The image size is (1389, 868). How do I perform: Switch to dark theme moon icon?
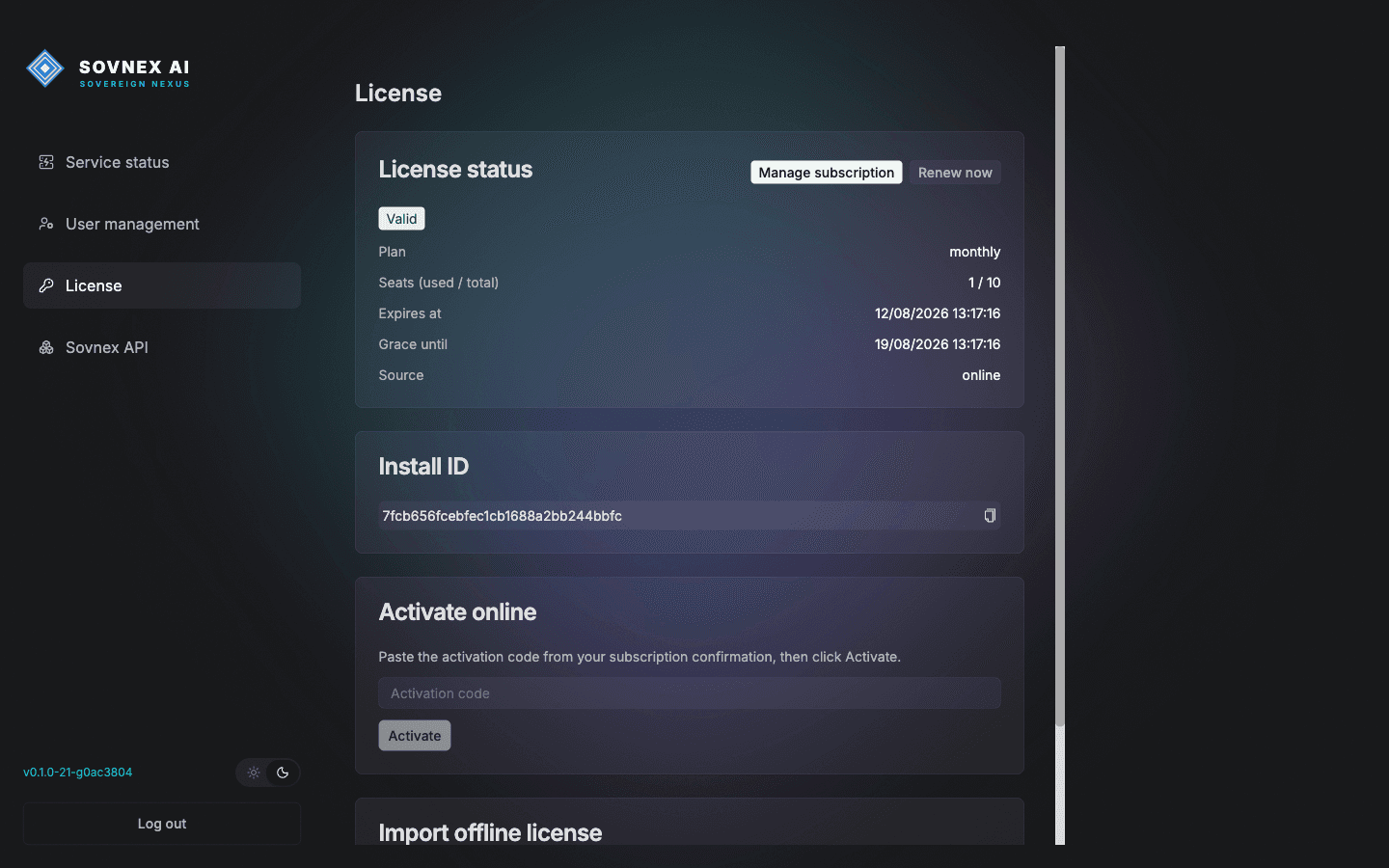(x=283, y=773)
